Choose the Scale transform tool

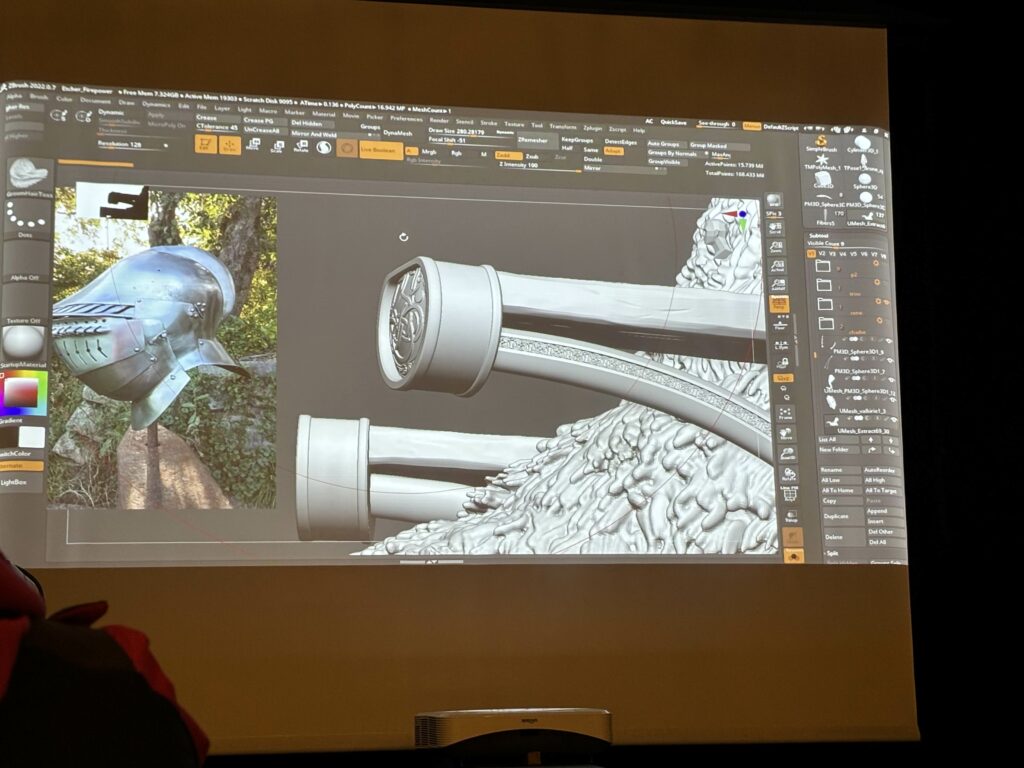pos(277,146)
